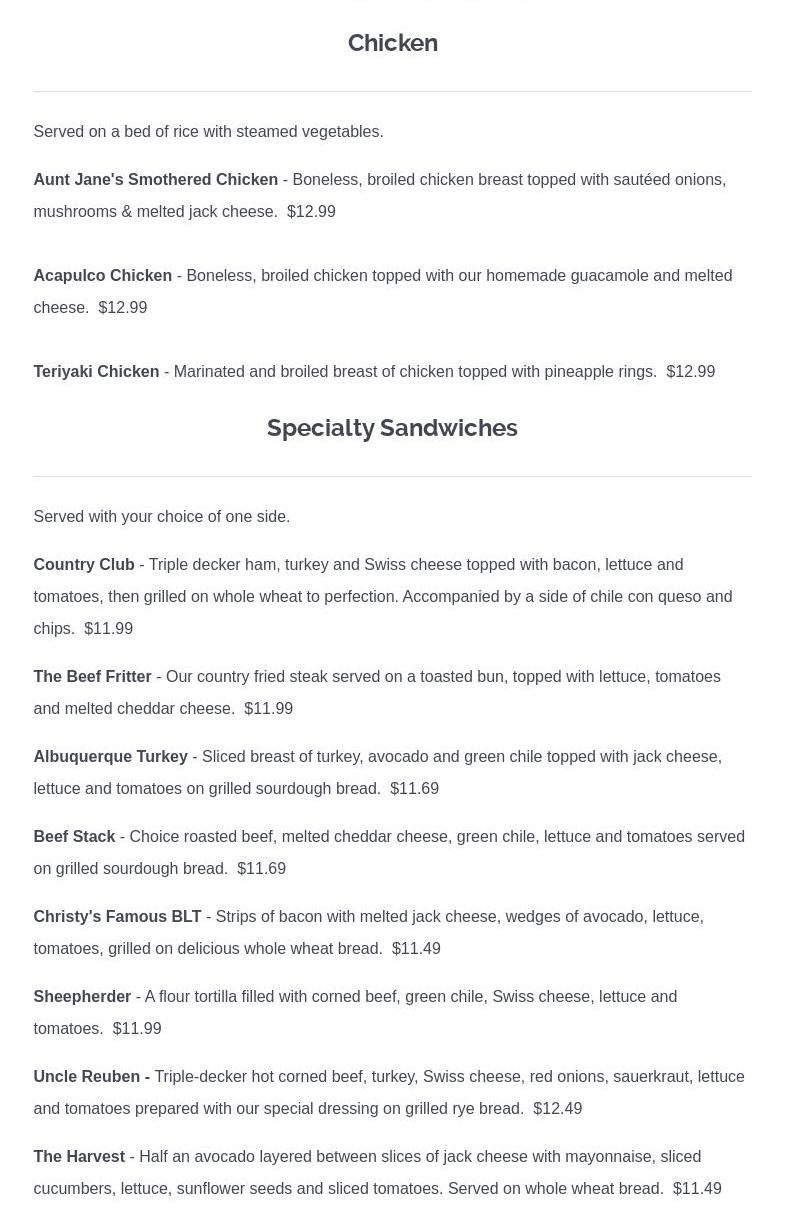Click Christy's Famous BLT item name
The height and width of the screenshot is (1226, 785).
pyautogui.click(x=117, y=917)
